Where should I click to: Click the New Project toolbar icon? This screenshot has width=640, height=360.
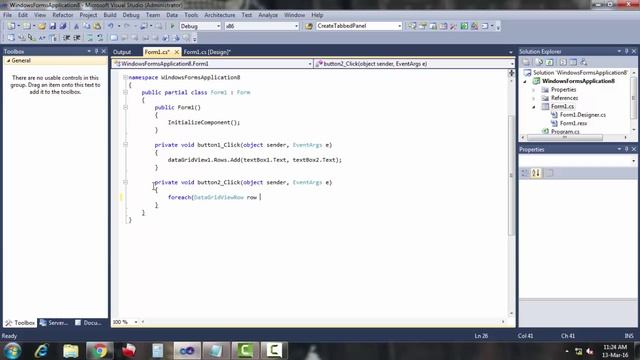tap(11, 26)
